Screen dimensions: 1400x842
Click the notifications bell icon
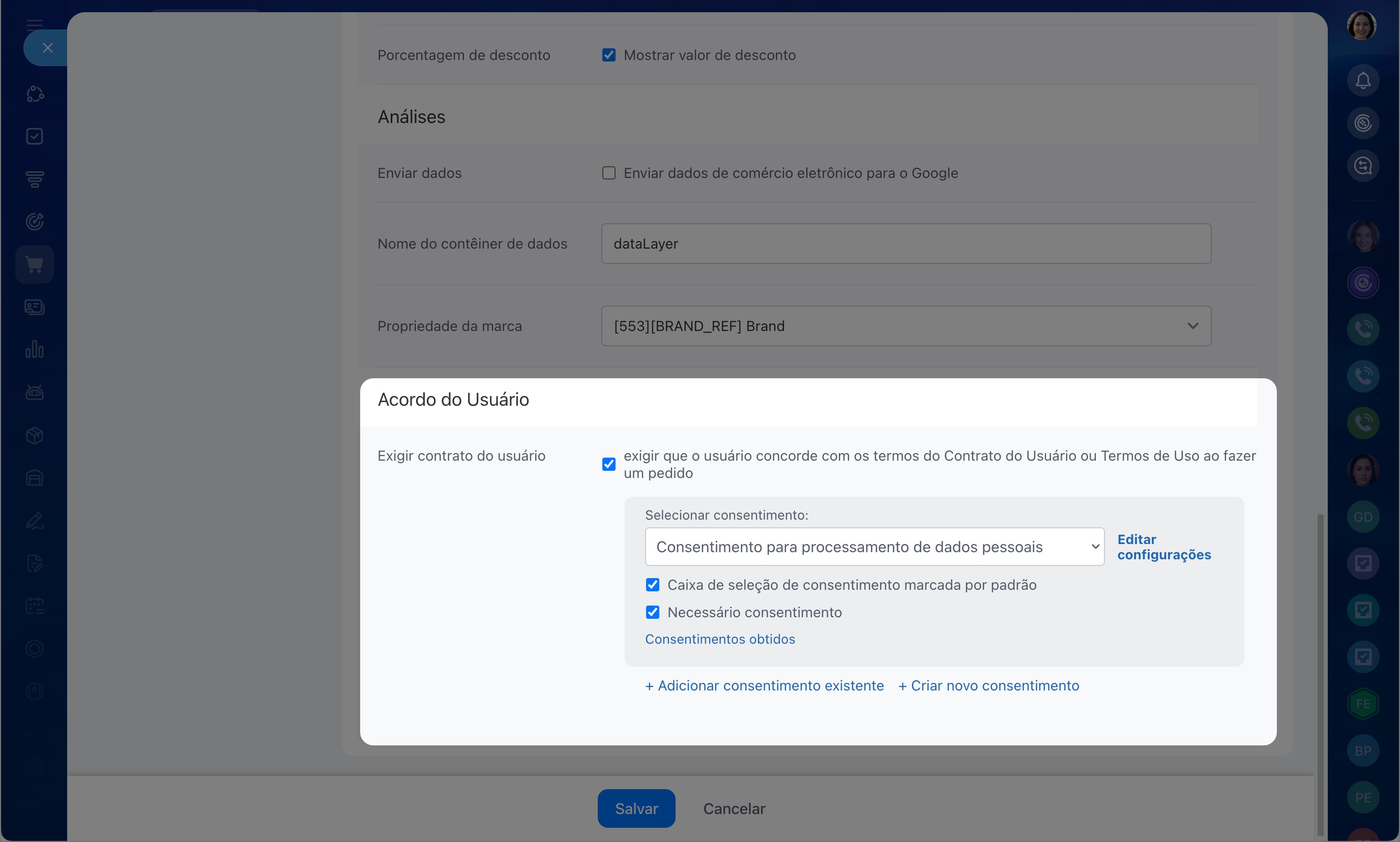(1362, 80)
